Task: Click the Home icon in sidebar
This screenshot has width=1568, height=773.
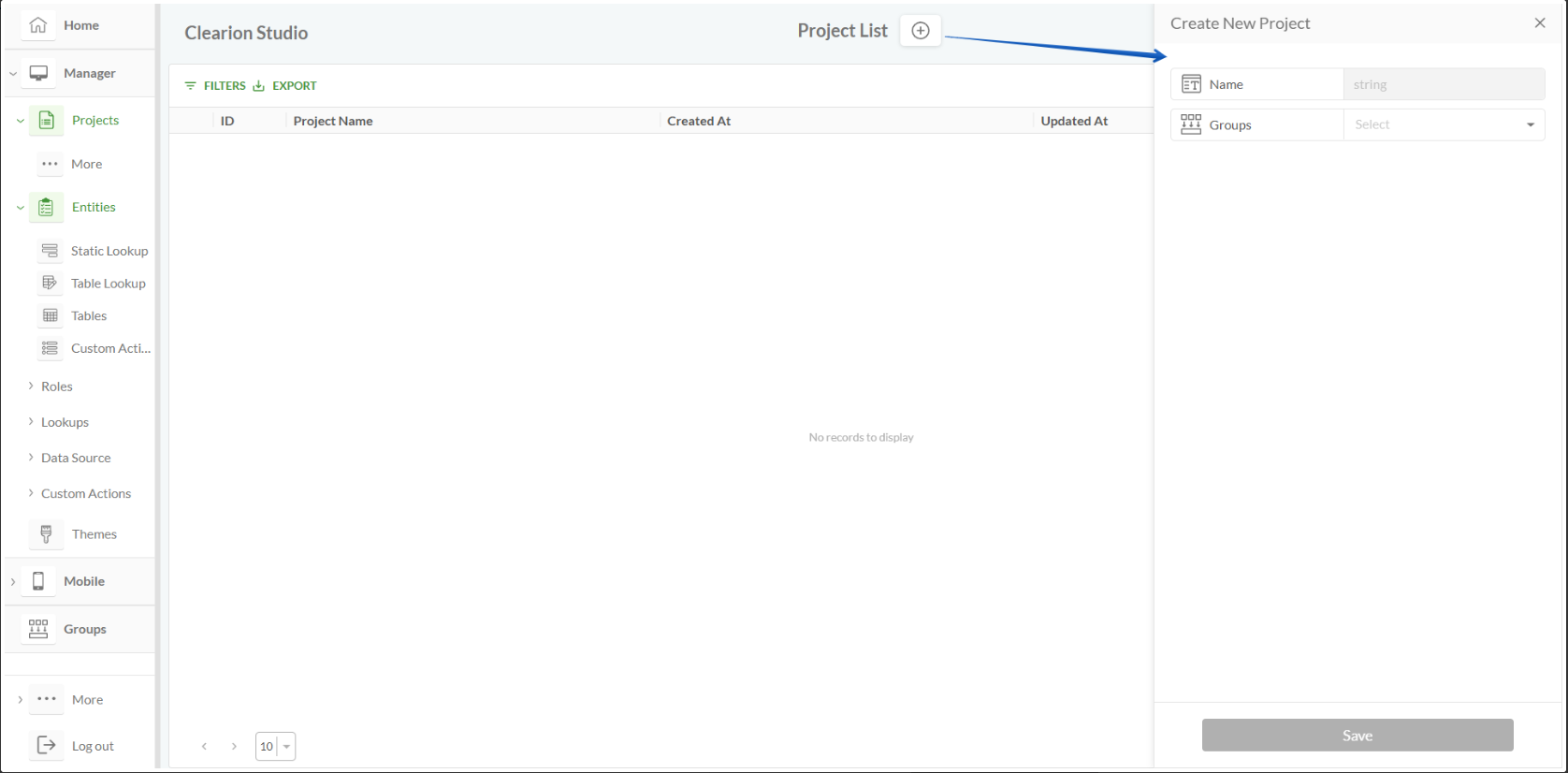Action: pos(38,25)
